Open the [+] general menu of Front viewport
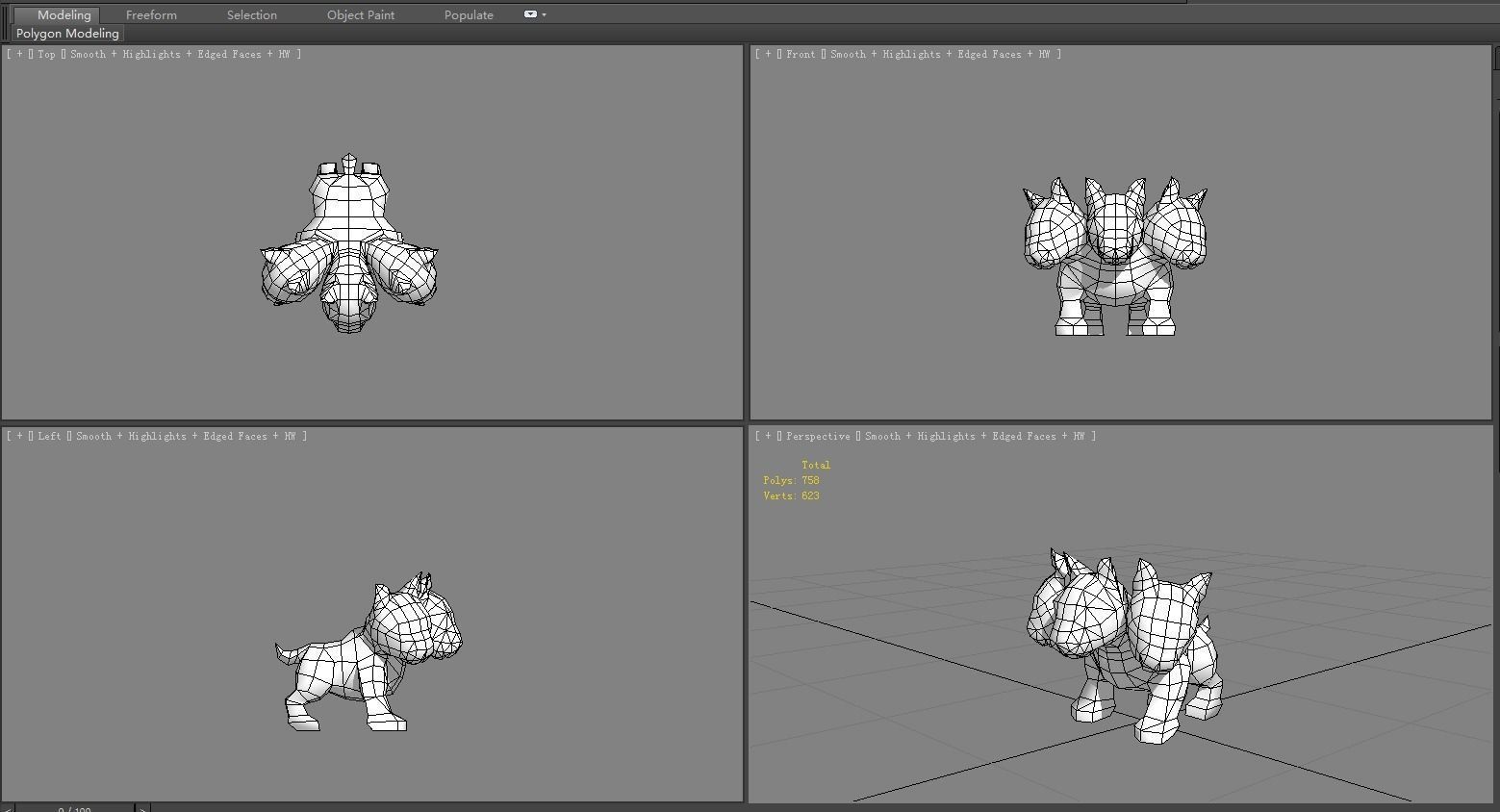This screenshot has width=1500, height=812. click(769, 54)
